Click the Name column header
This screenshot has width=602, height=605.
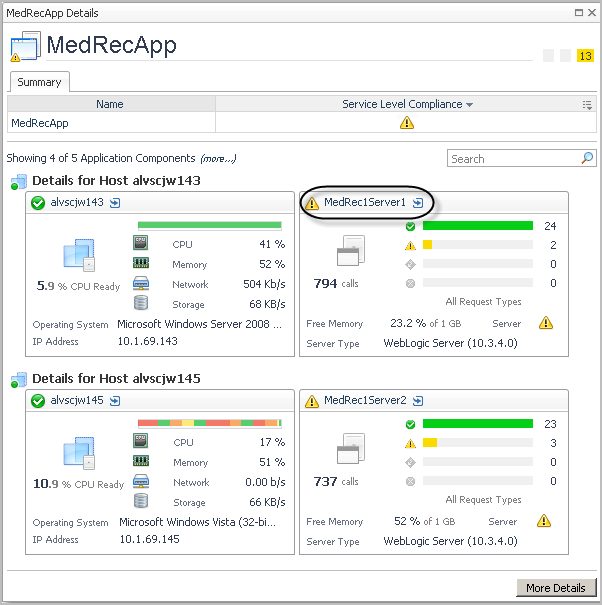(x=110, y=104)
